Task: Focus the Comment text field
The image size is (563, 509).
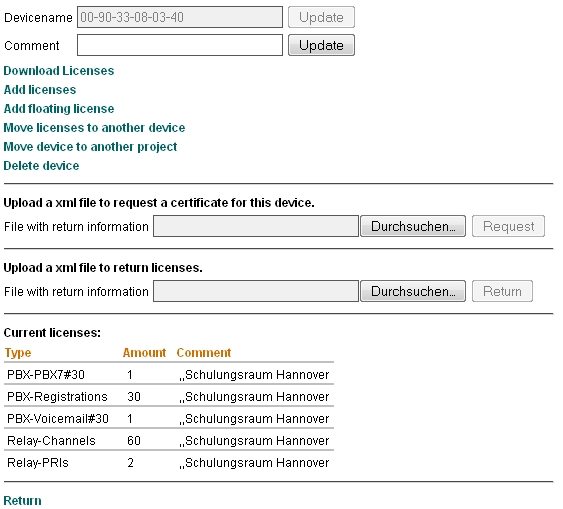Action: 180,45
